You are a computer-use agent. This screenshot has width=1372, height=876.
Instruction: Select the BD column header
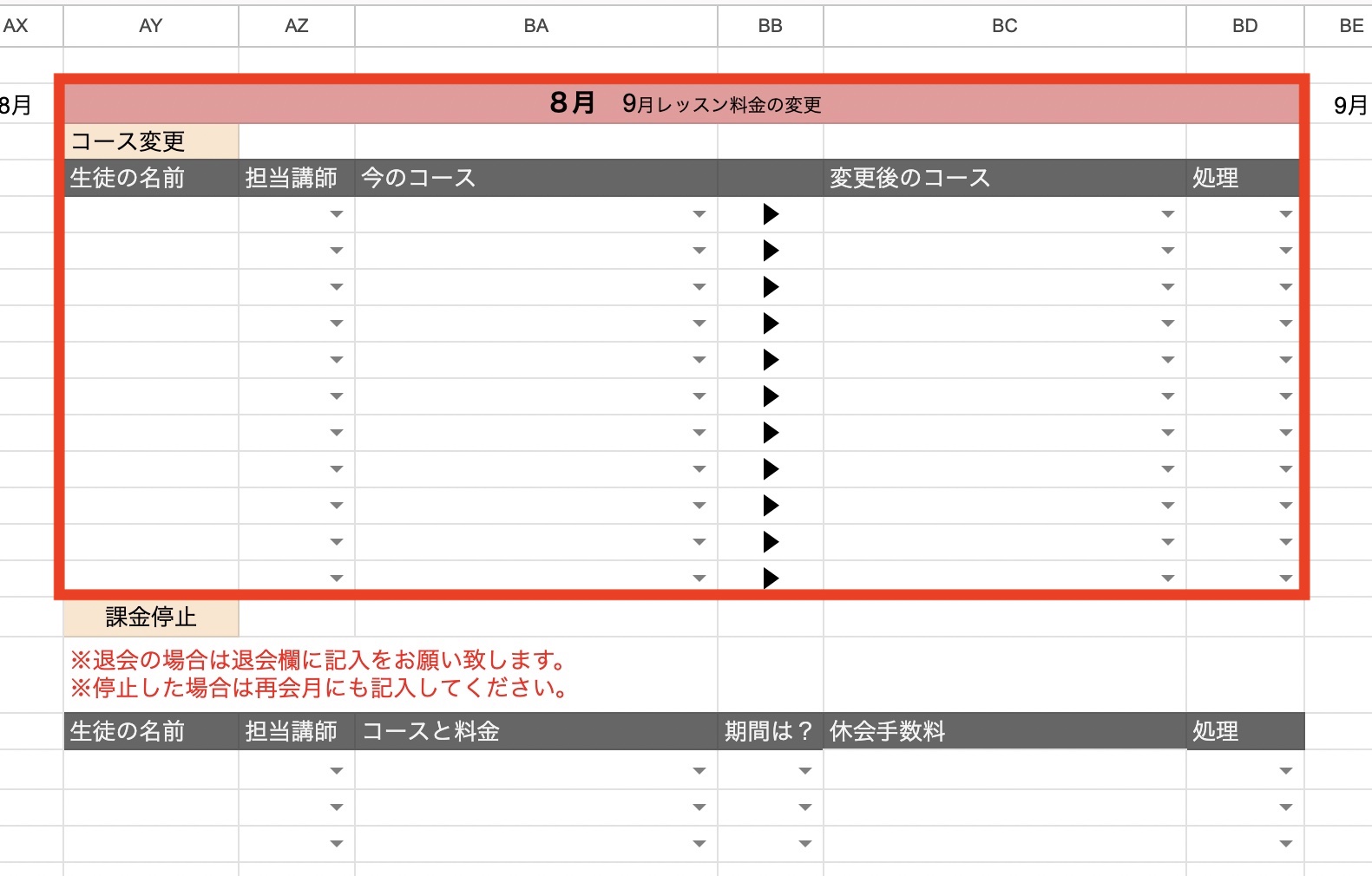pos(1244,26)
